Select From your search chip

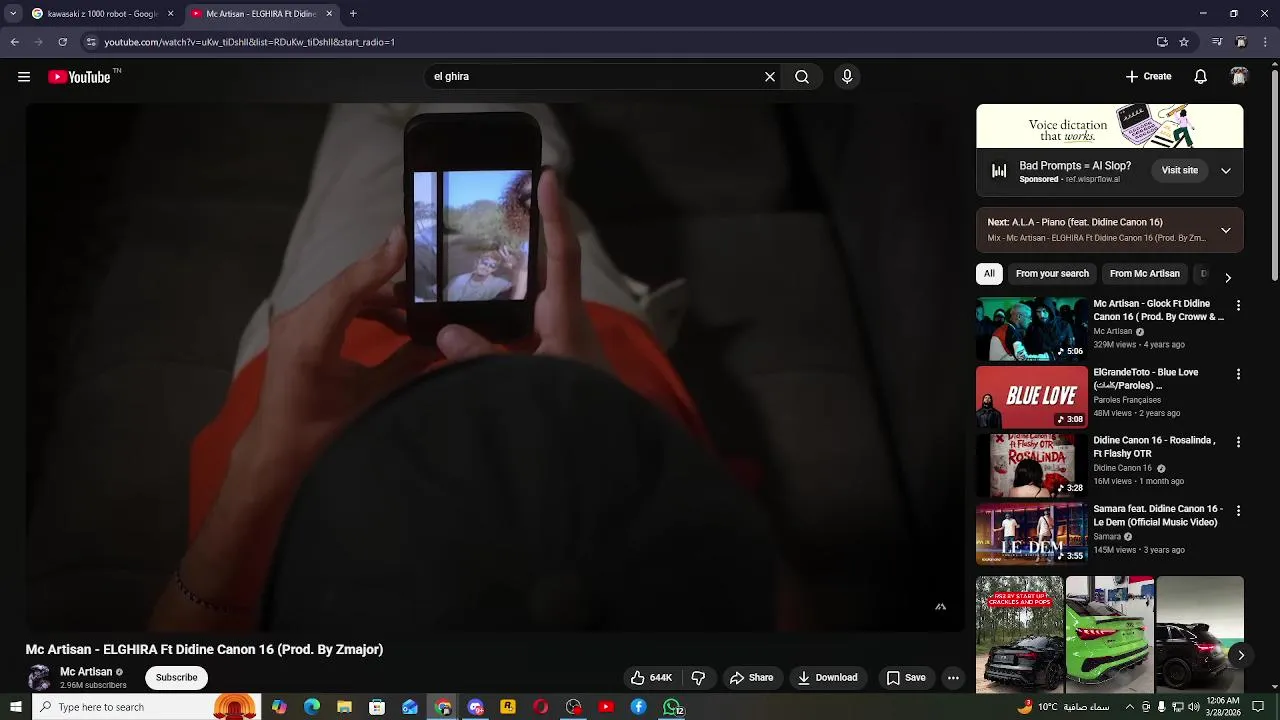click(1052, 274)
